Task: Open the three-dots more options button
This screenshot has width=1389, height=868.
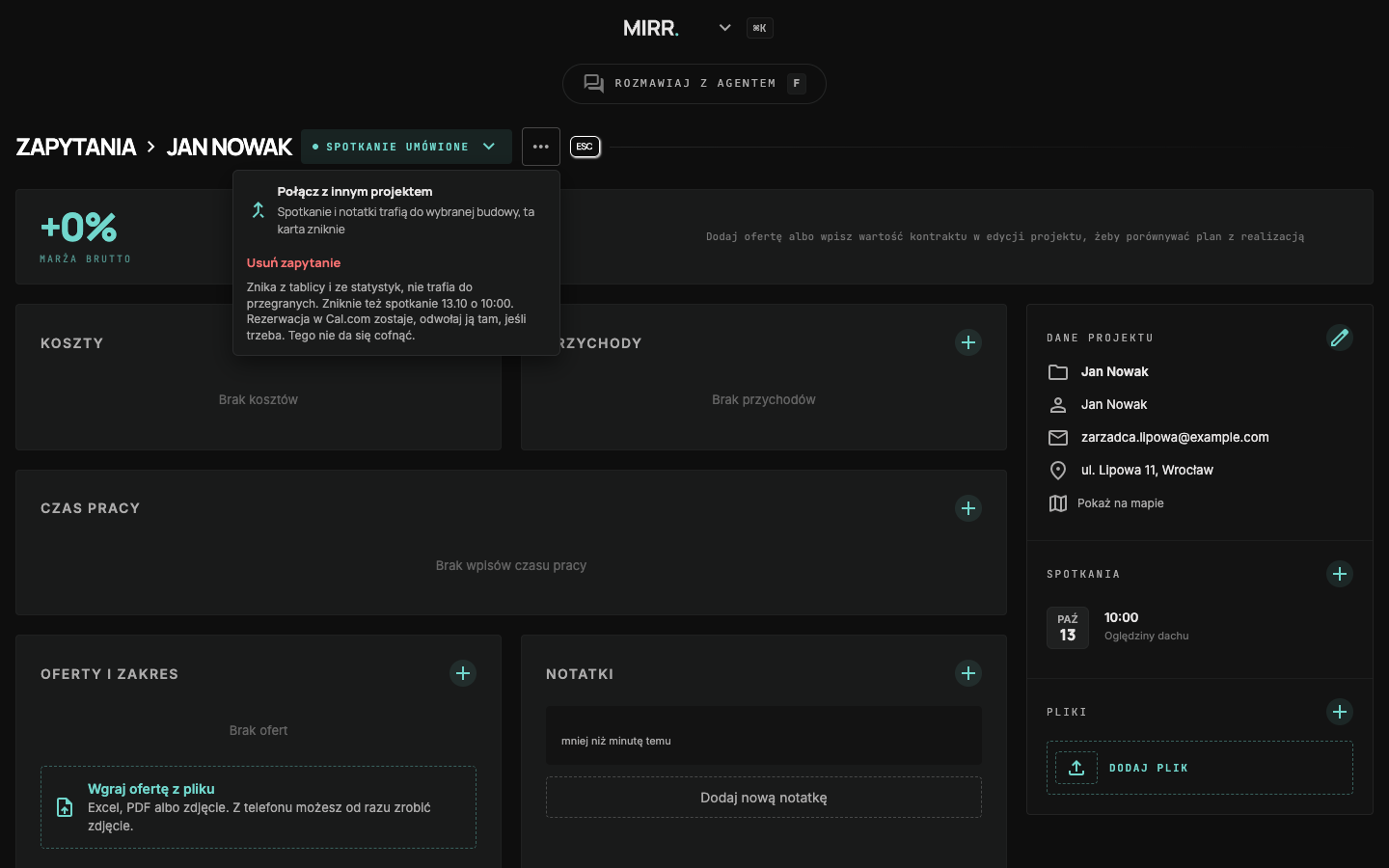Action: coord(540,147)
